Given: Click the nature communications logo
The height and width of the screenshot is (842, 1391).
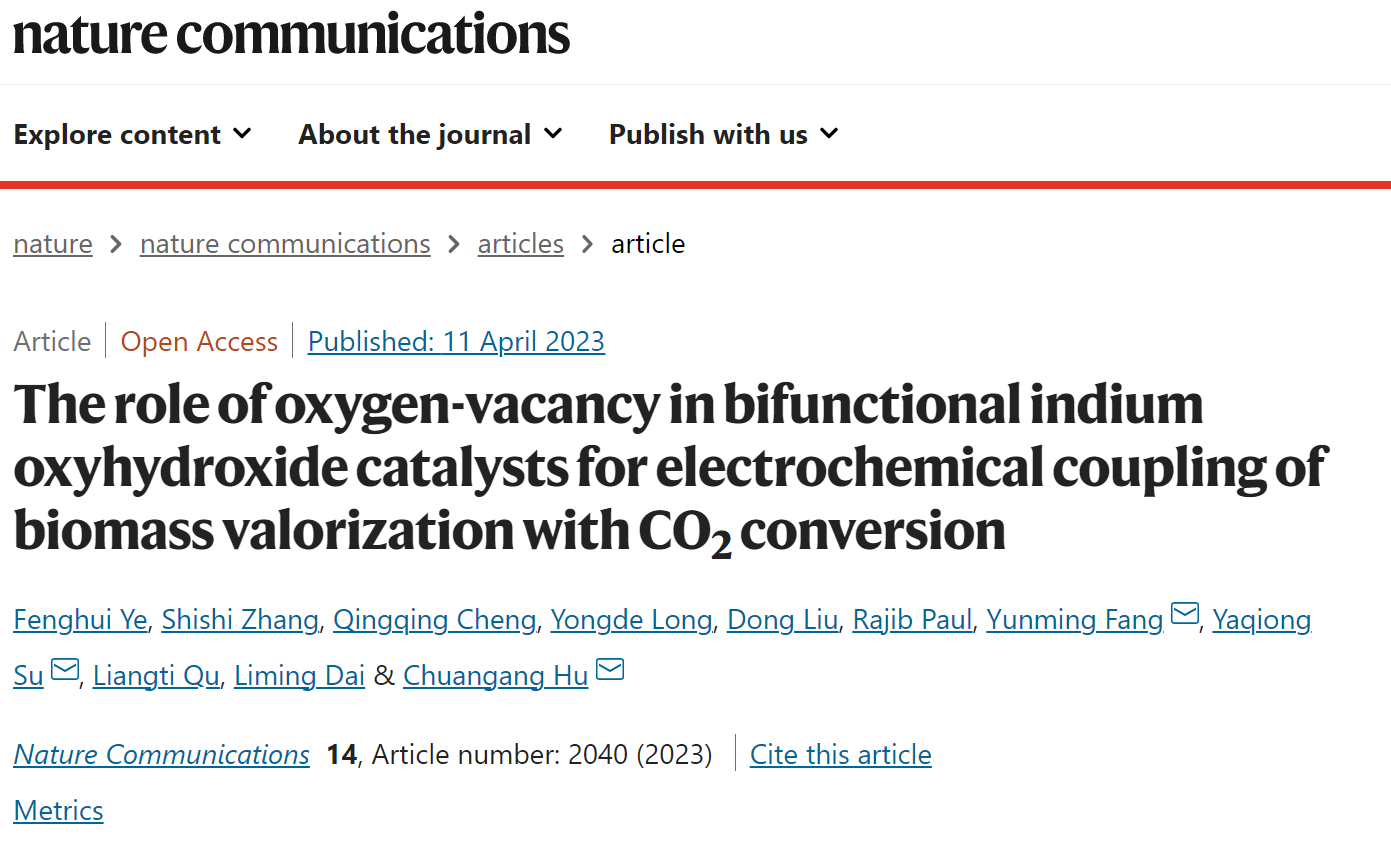Looking at the screenshot, I should point(291,33).
